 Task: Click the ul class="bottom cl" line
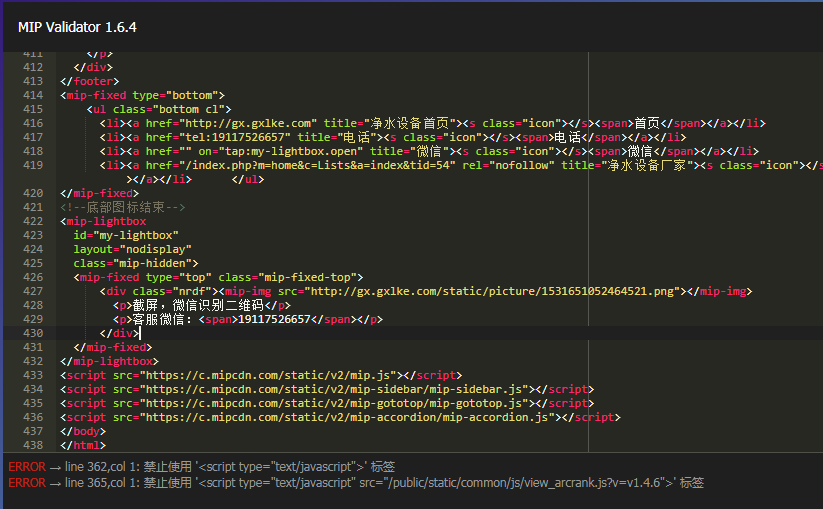pos(159,109)
